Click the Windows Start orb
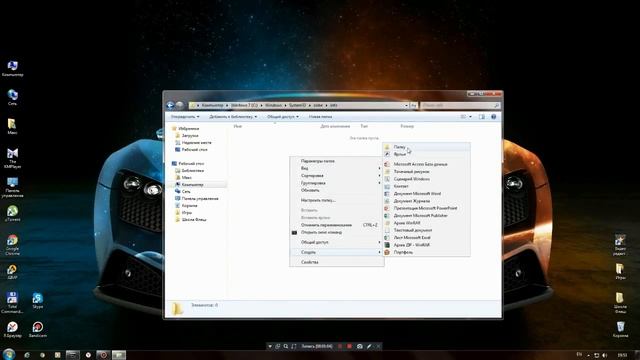 click(8, 354)
